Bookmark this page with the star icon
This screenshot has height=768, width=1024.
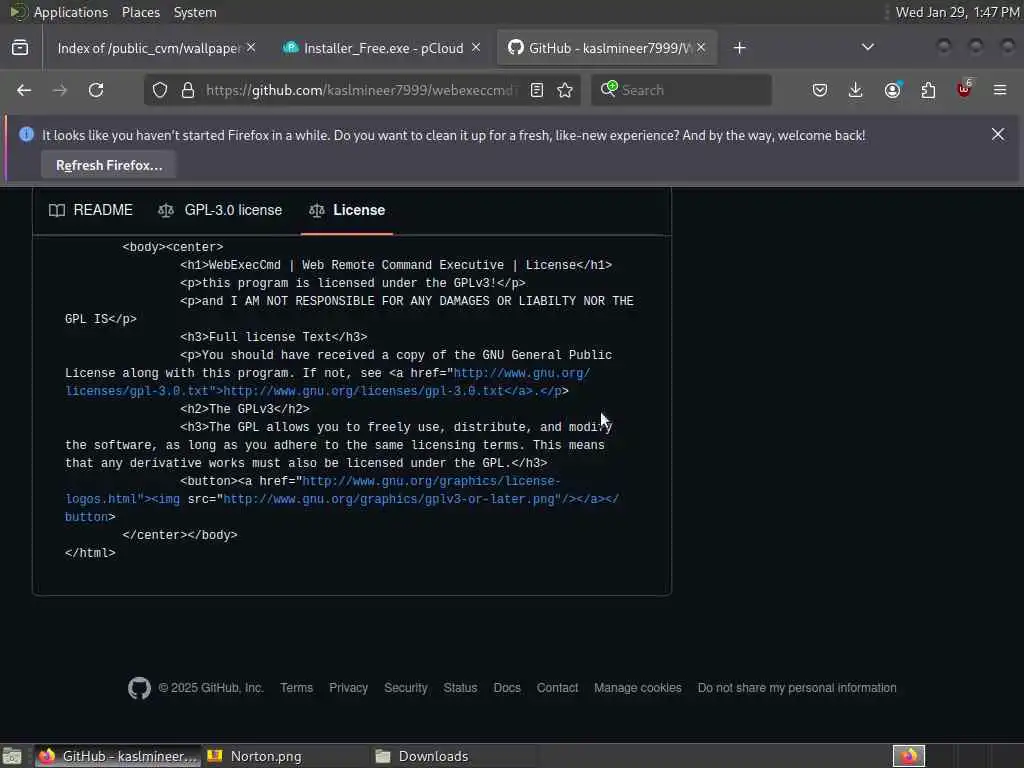566,90
